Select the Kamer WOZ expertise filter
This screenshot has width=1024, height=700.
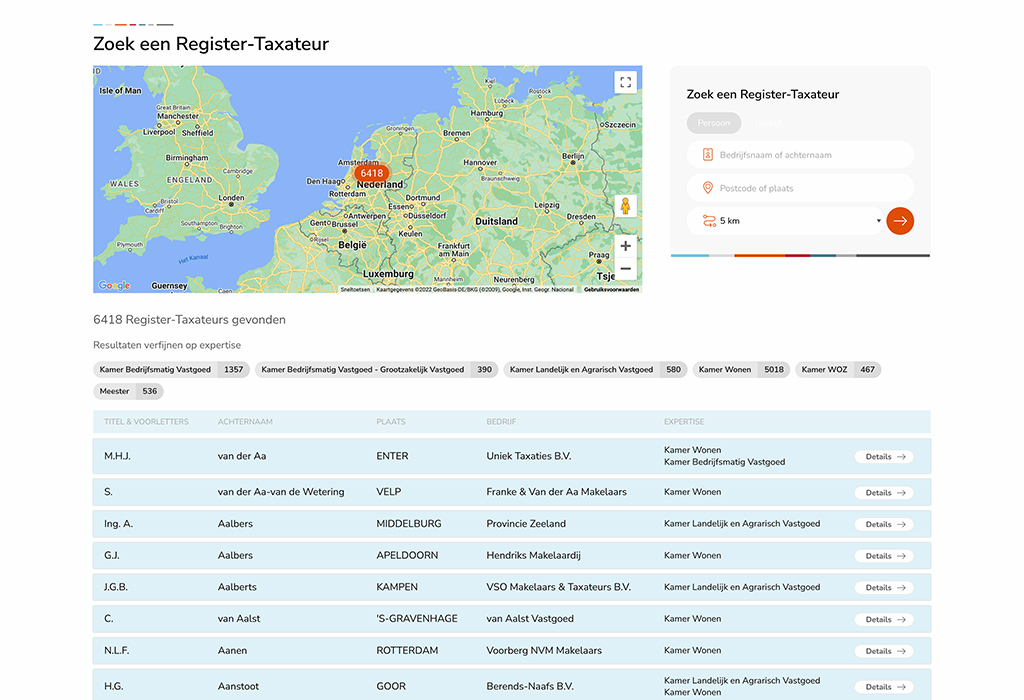click(x=838, y=370)
